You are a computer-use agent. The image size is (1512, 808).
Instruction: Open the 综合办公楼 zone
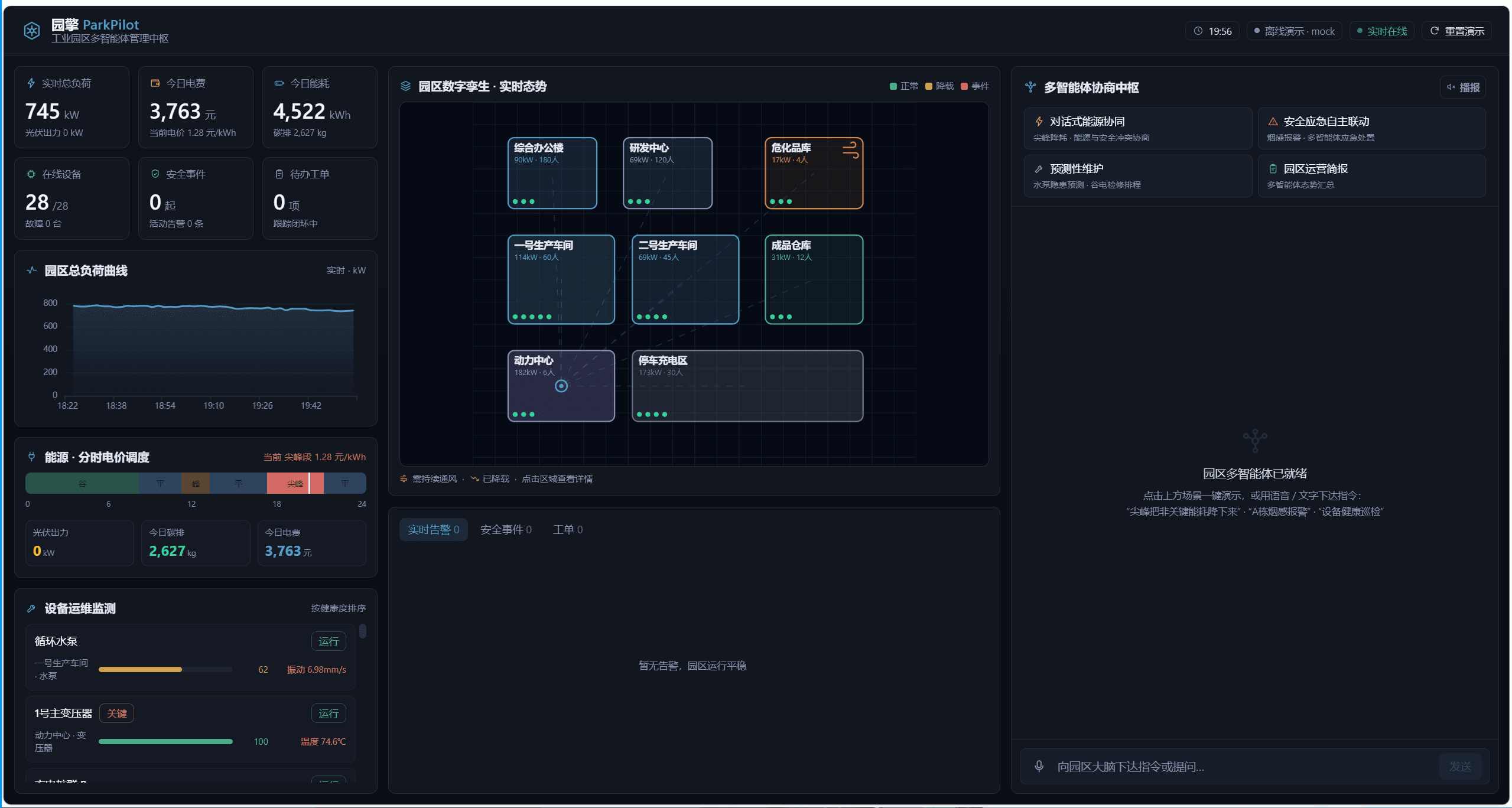552,173
